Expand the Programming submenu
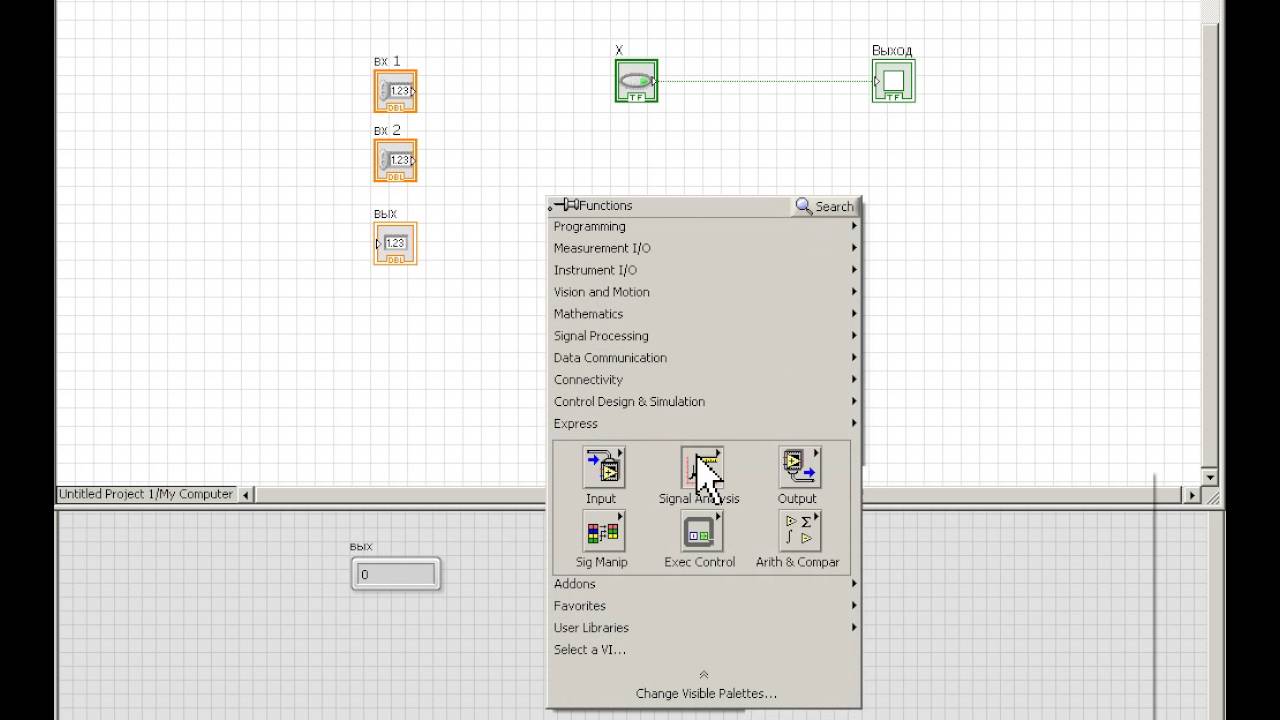 click(x=705, y=226)
